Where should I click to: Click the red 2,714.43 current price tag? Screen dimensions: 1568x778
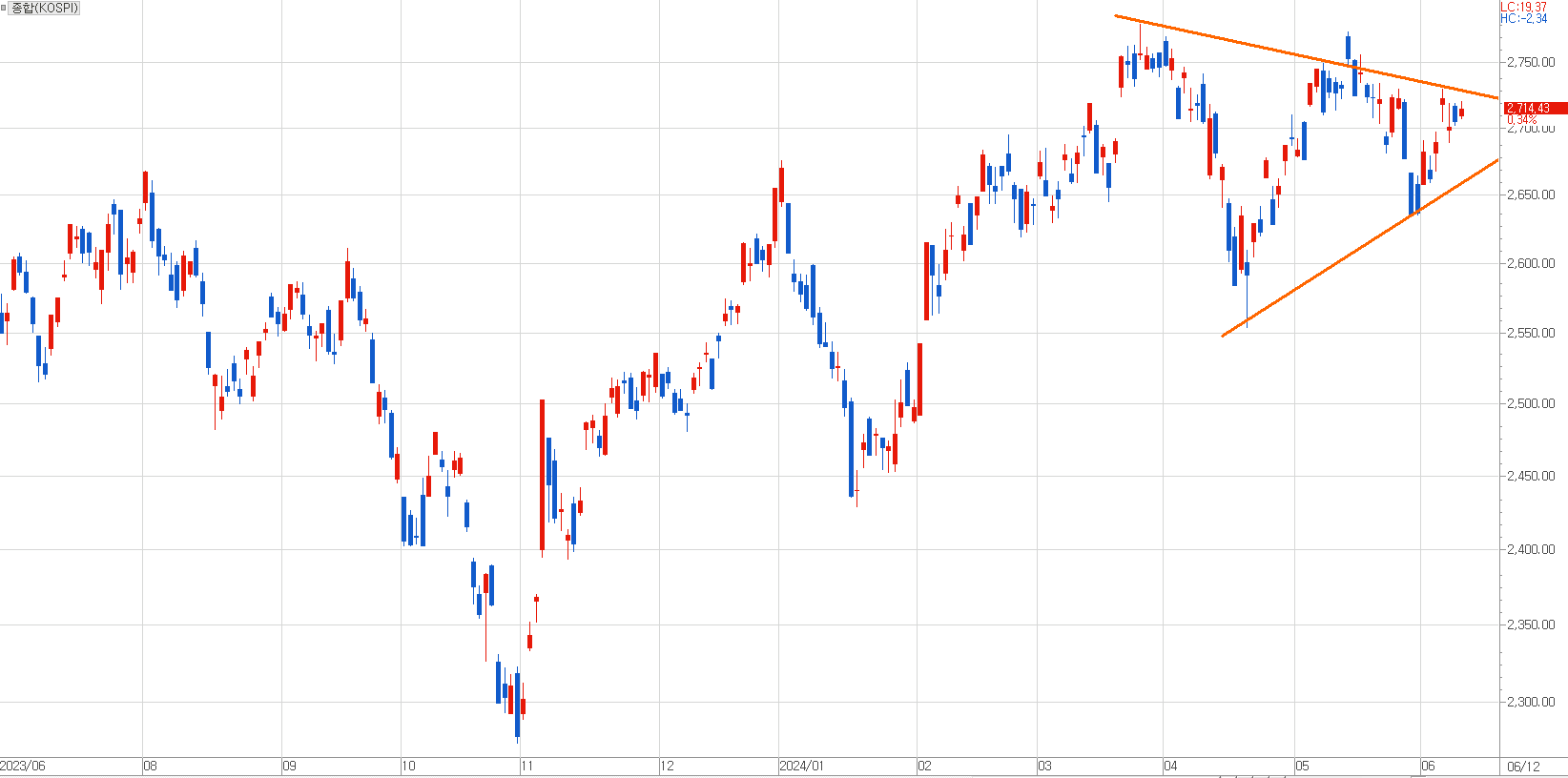(x=1530, y=109)
